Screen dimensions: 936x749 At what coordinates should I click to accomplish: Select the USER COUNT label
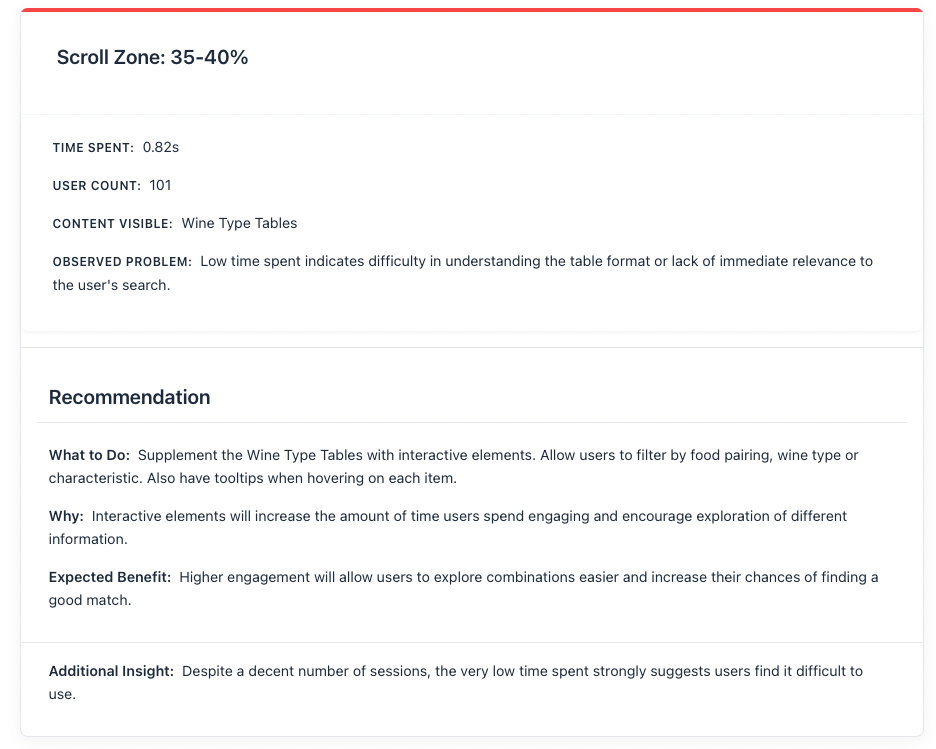pyautogui.click(x=97, y=186)
